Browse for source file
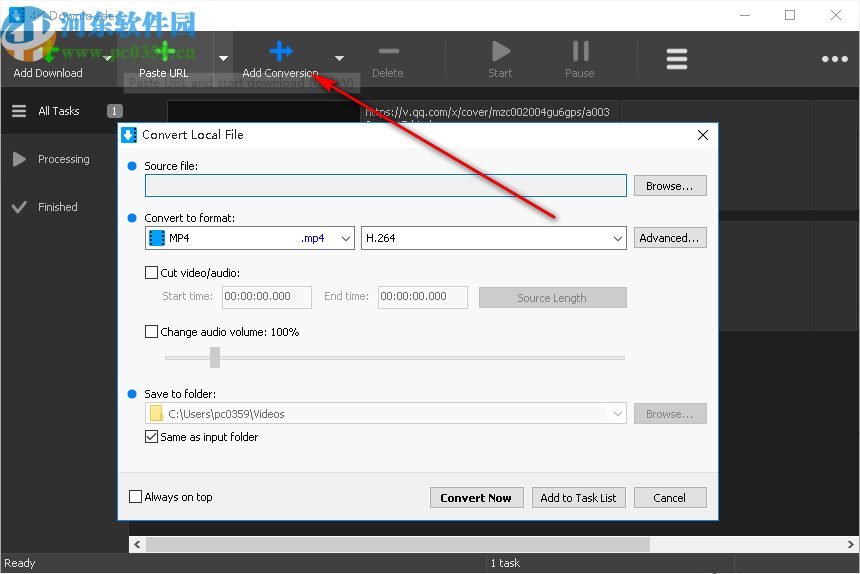 coord(670,186)
